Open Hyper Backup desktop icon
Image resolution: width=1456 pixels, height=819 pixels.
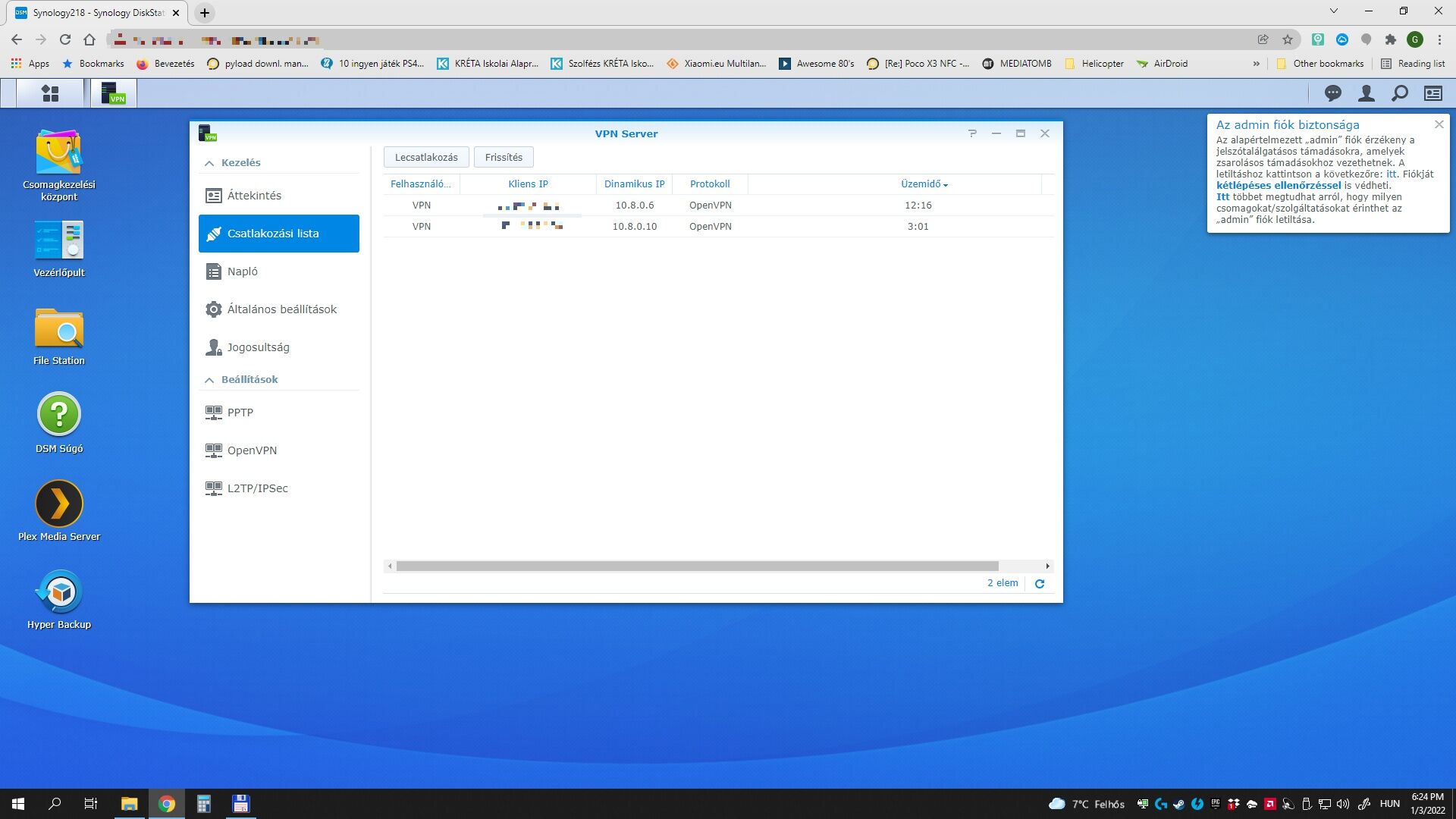[x=59, y=599]
